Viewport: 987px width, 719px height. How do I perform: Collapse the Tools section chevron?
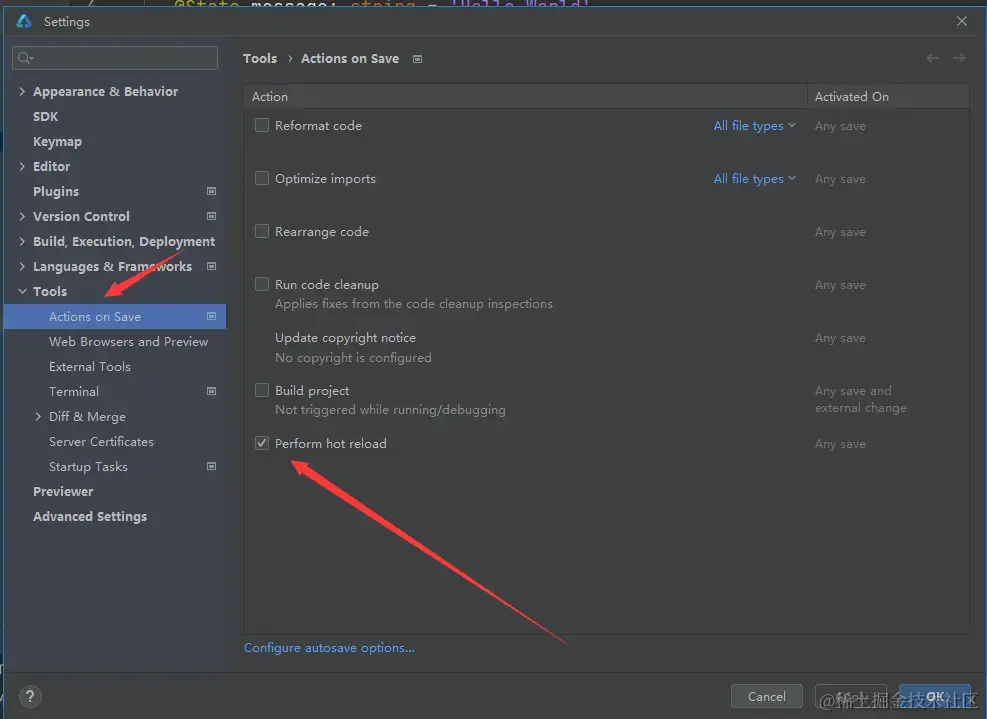coord(22,291)
